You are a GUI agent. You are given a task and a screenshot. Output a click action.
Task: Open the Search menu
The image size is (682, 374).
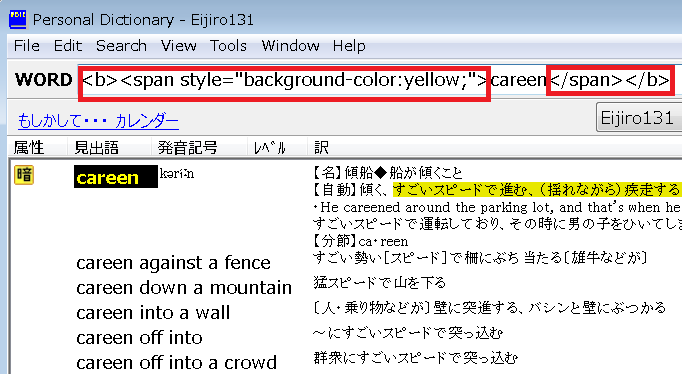click(x=121, y=46)
